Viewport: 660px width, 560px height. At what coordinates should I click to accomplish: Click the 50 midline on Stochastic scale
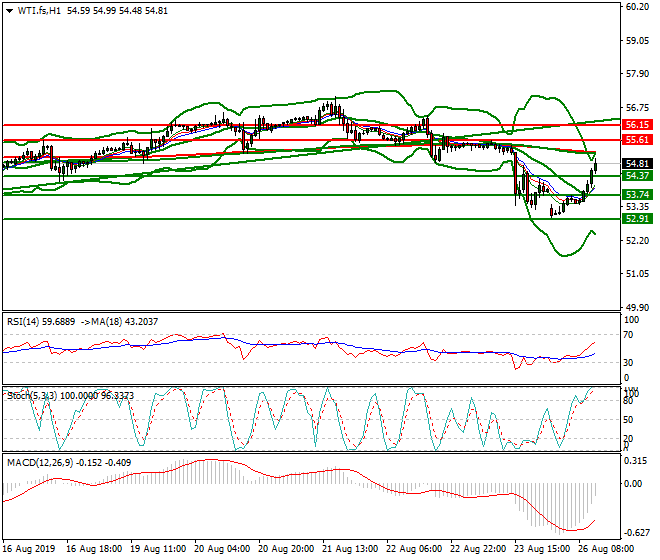coord(628,420)
